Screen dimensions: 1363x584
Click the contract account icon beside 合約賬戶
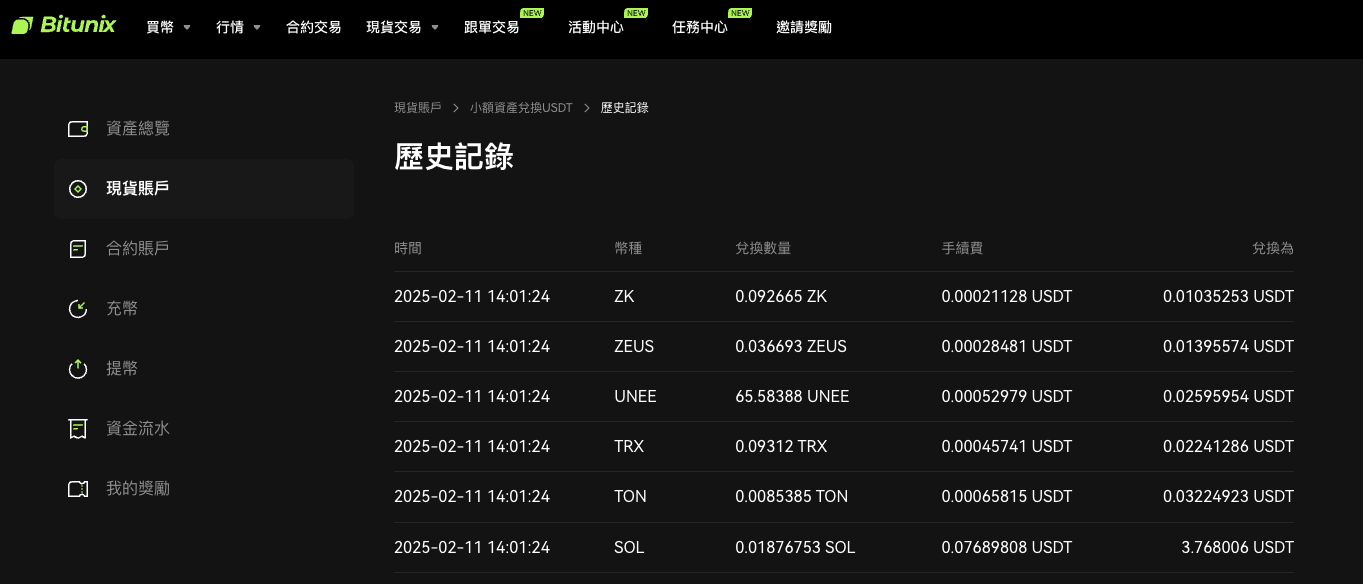[78, 249]
